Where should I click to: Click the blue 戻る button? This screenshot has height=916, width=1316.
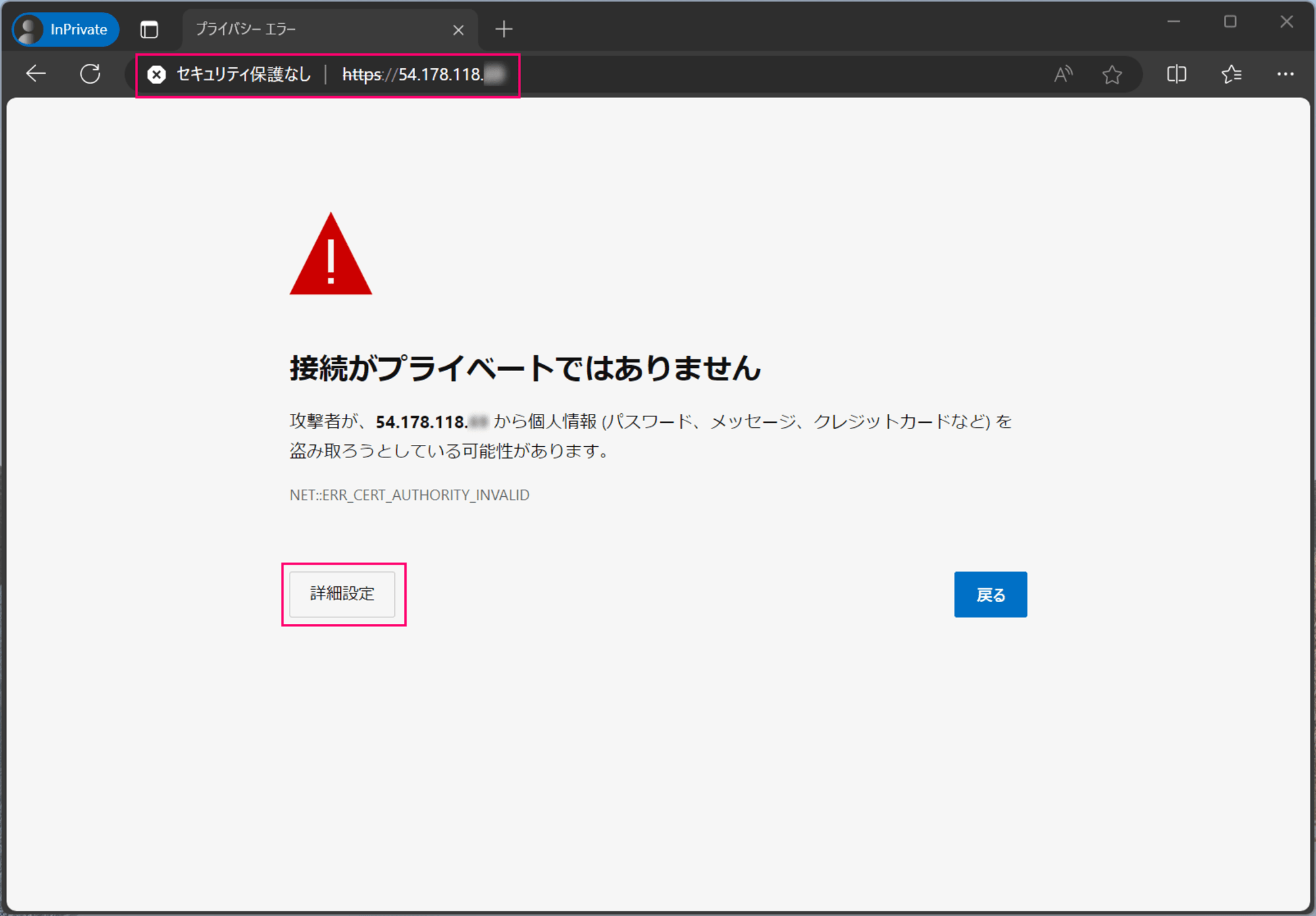(x=990, y=594)
